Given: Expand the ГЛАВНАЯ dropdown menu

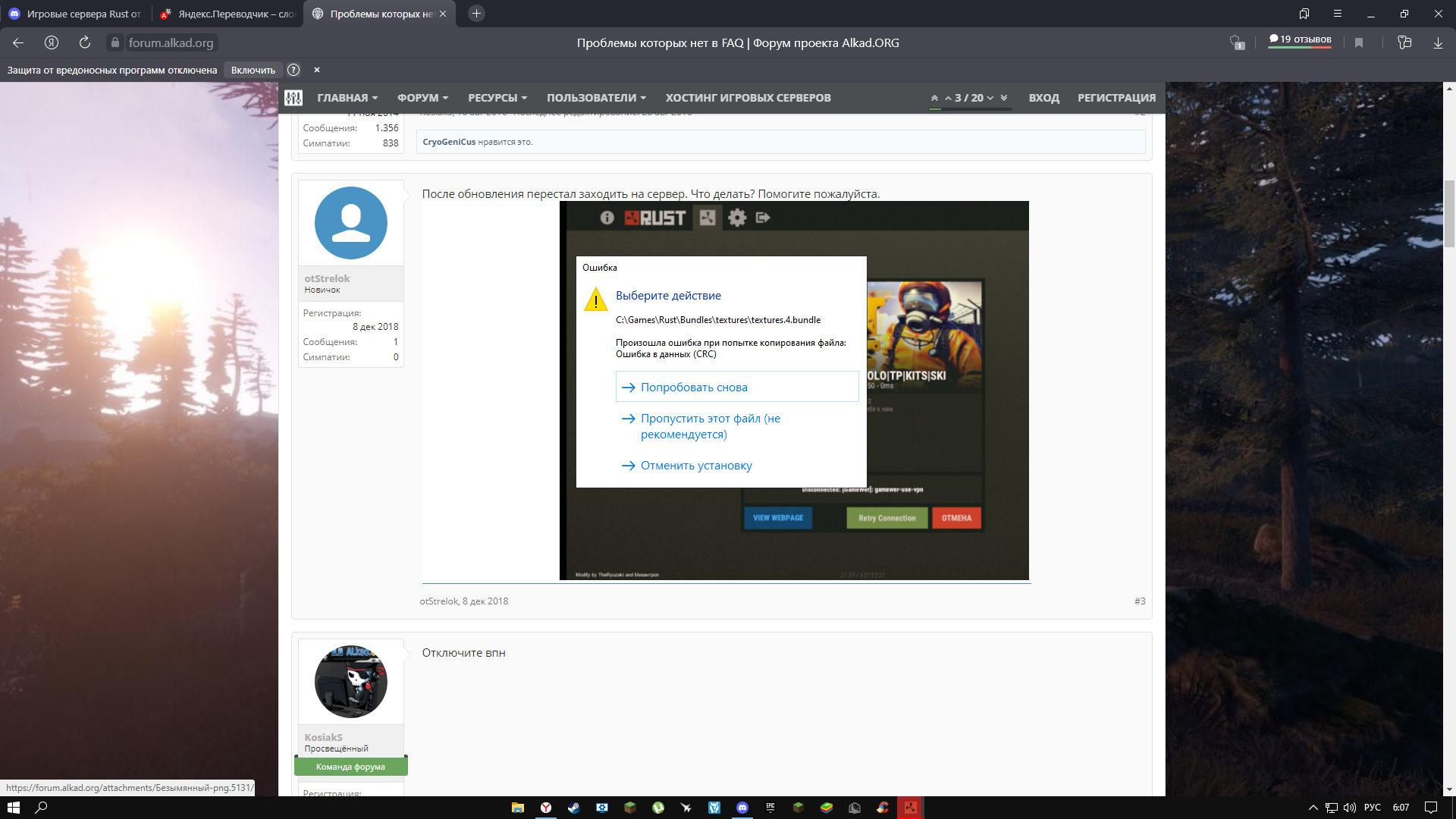Looking at the screenshot, I should 347,98.
